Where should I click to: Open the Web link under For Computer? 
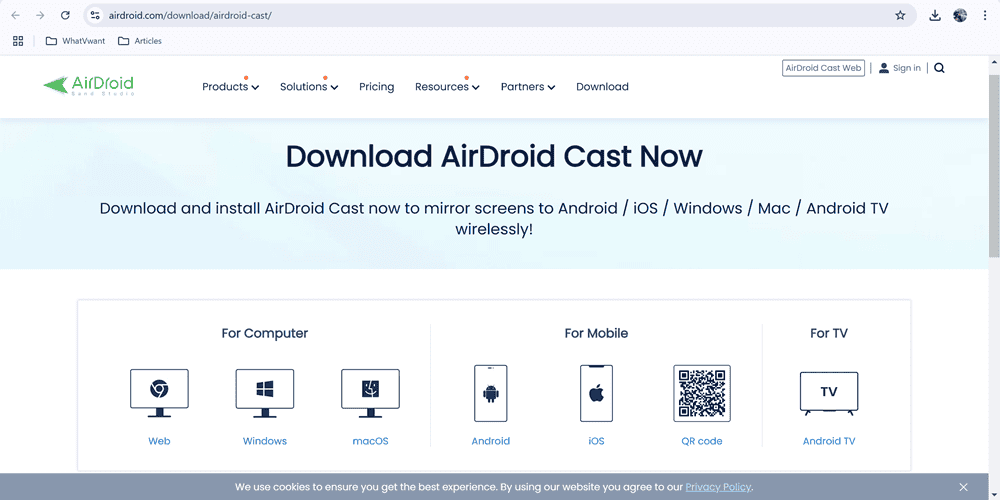(x=159, y=441)
